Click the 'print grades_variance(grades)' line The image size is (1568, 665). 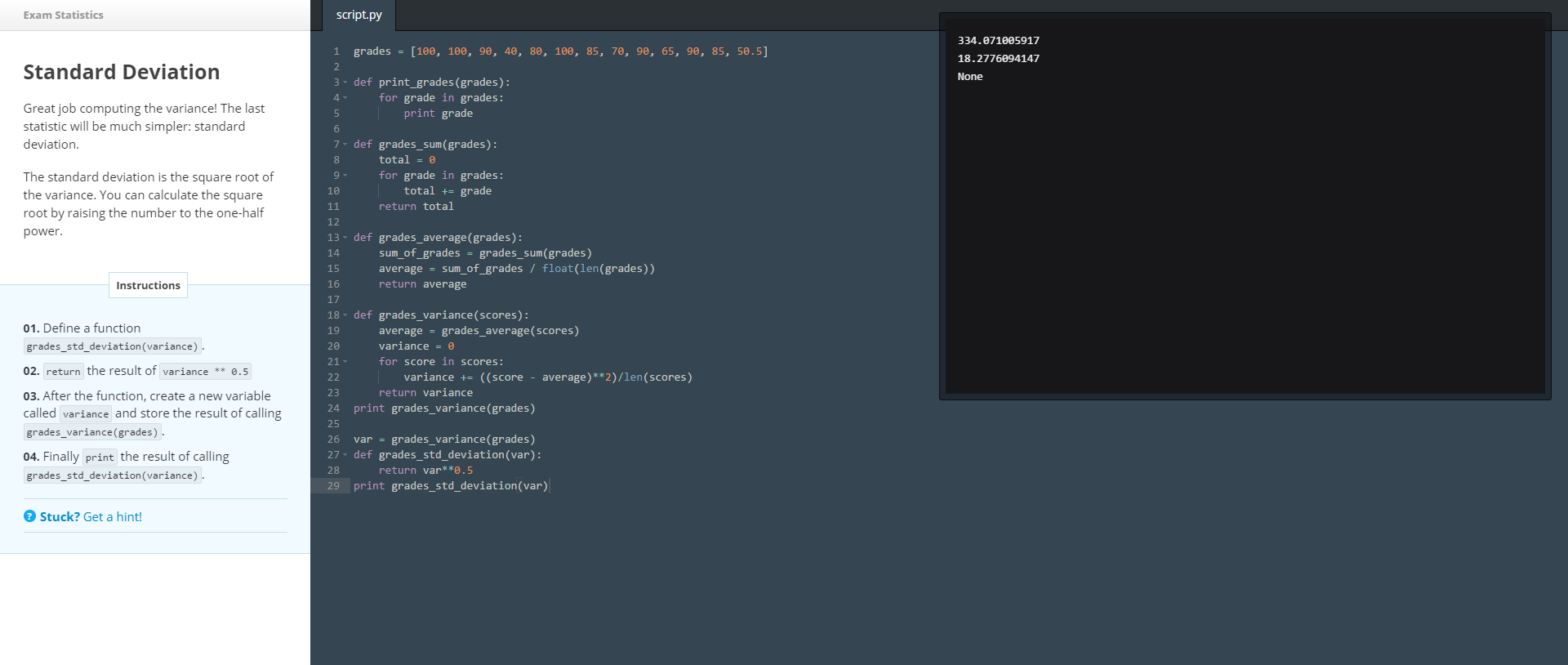pyautogui.click(x=444, y=408)
